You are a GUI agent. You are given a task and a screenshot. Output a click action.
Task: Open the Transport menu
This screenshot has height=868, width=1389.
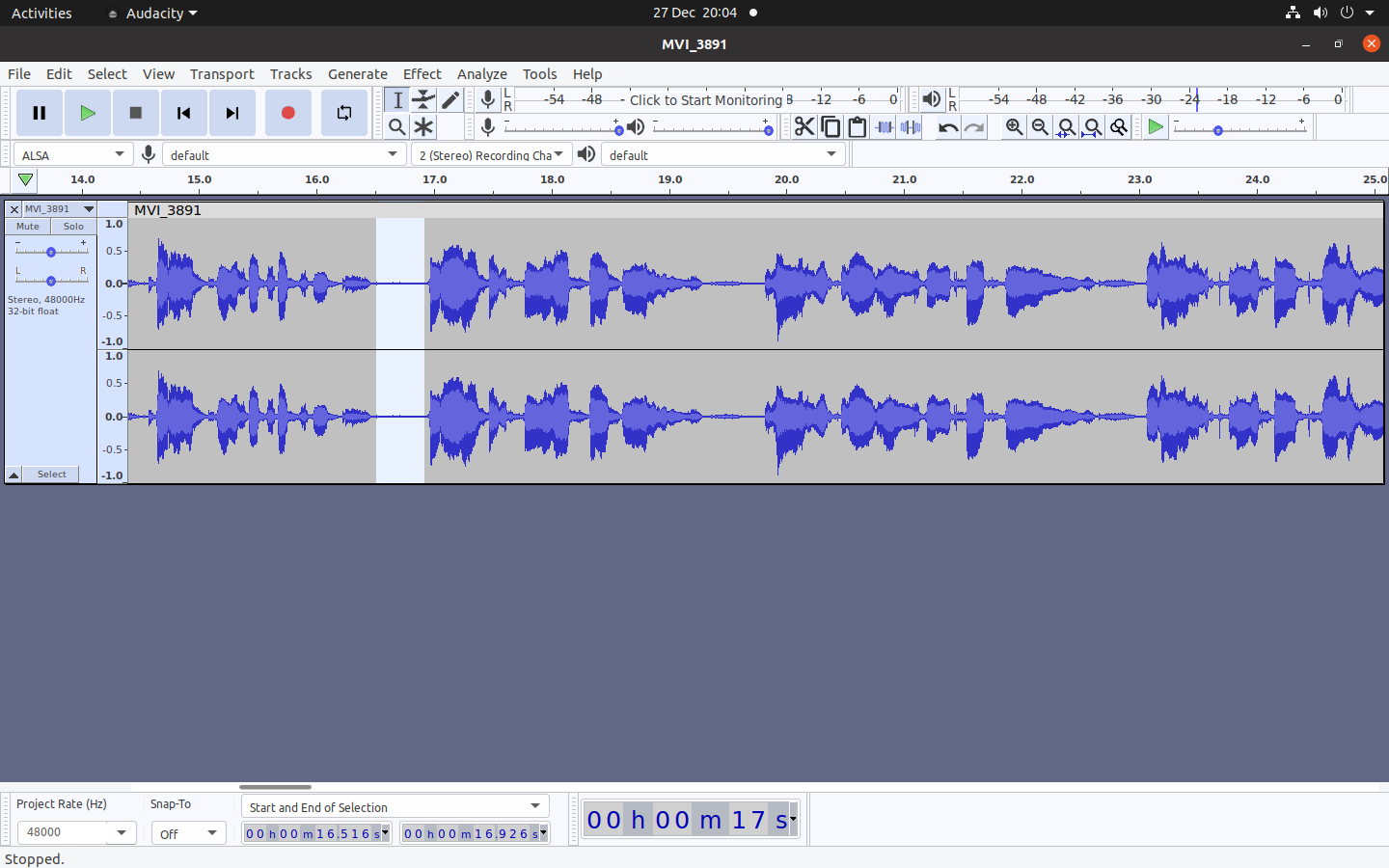[222, 74]
